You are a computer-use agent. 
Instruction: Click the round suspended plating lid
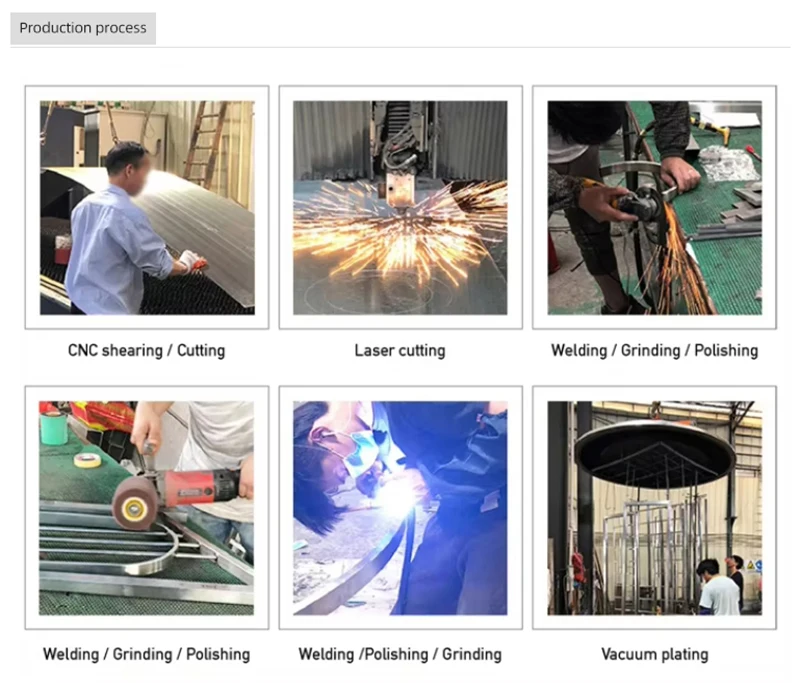click(x=655, y=451)
